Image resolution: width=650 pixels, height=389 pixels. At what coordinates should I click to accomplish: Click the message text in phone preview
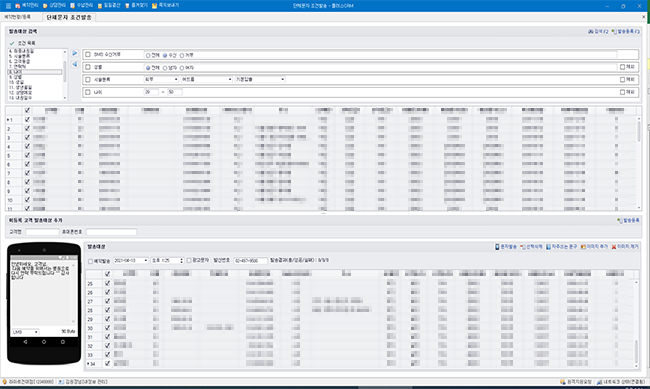pos(40,270)
